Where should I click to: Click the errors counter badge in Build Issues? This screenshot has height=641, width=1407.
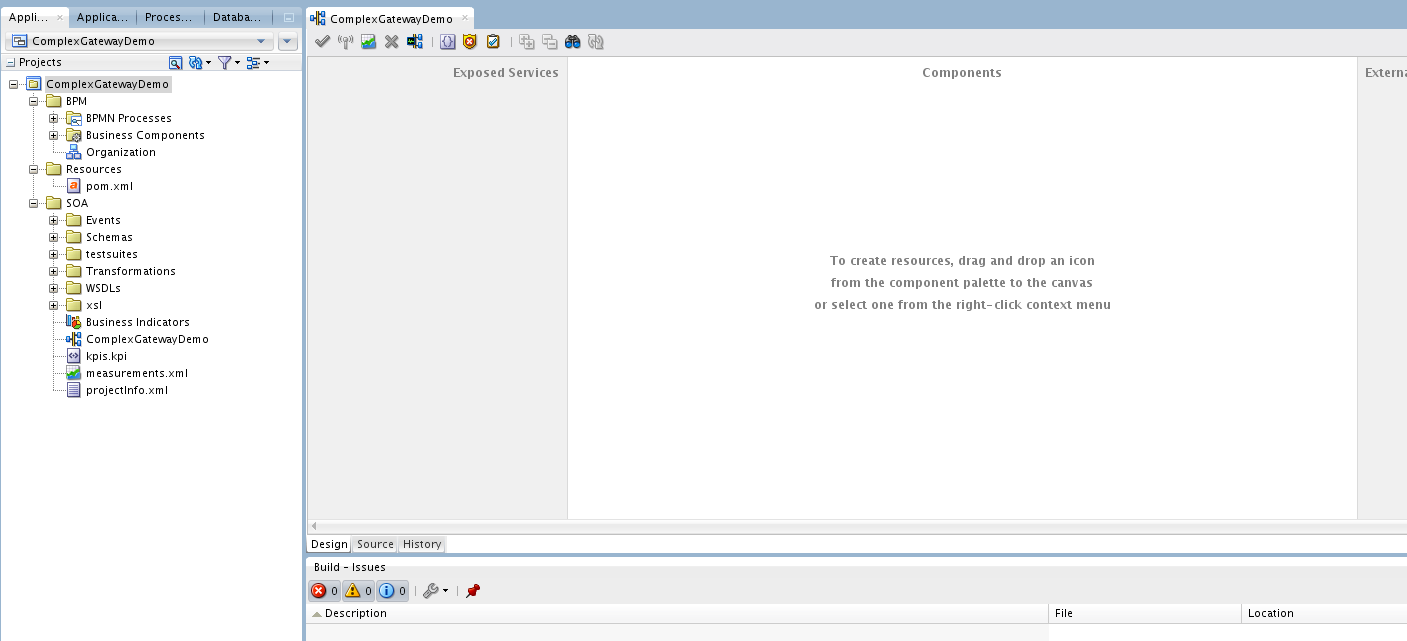(320, 590)
